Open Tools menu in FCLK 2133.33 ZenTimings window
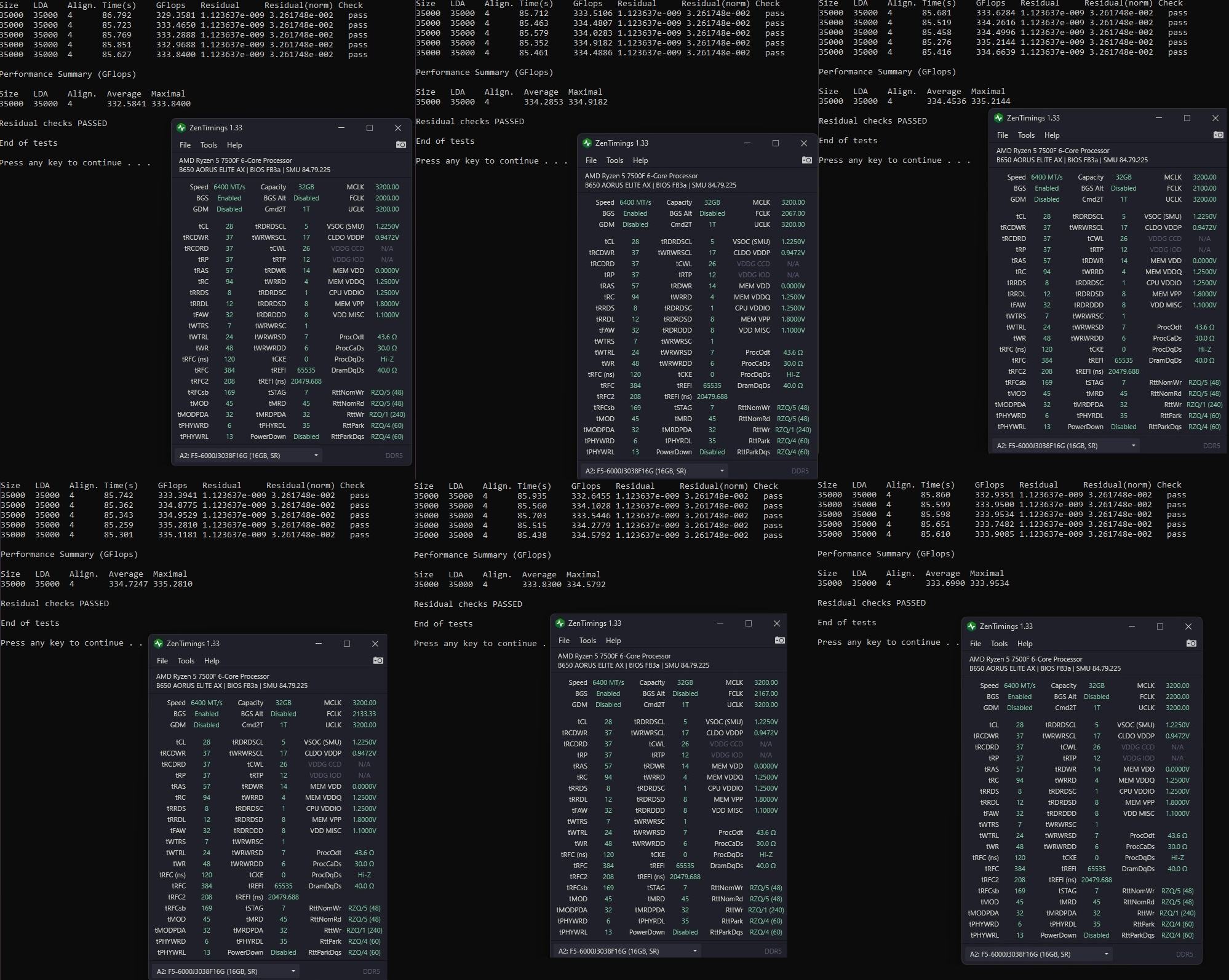 (x=186, y=661)
